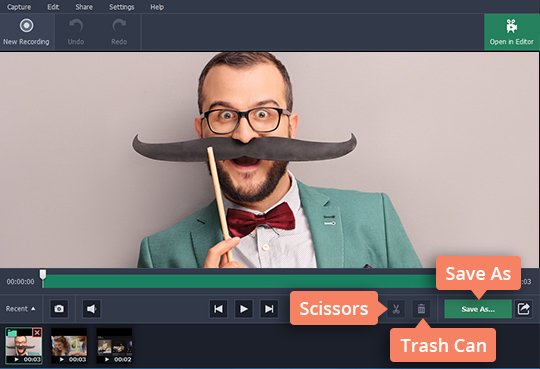Screen dimensions: 540x369
Task: Open the Capture menu
Action: (x=19, y=7)
